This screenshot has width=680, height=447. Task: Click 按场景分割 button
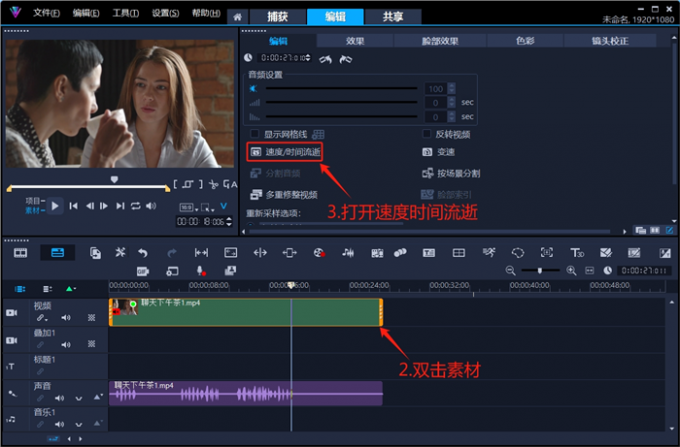click(x=451, y=173)
